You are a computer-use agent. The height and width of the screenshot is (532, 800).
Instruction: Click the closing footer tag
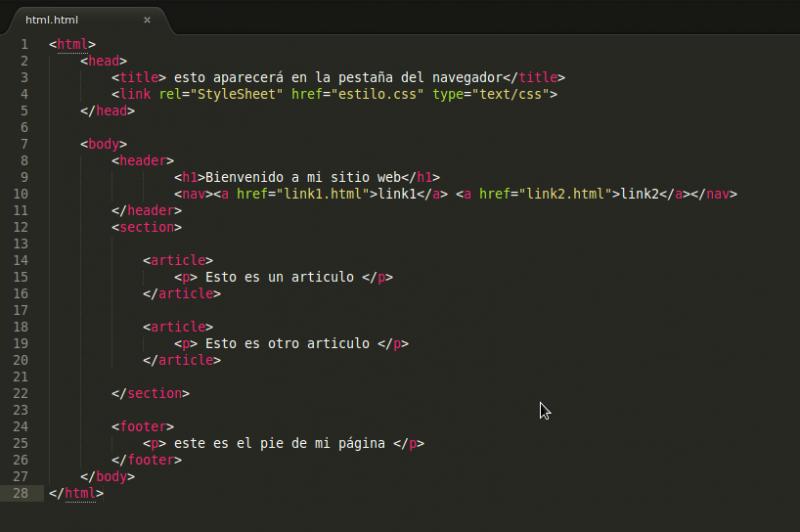147,460
